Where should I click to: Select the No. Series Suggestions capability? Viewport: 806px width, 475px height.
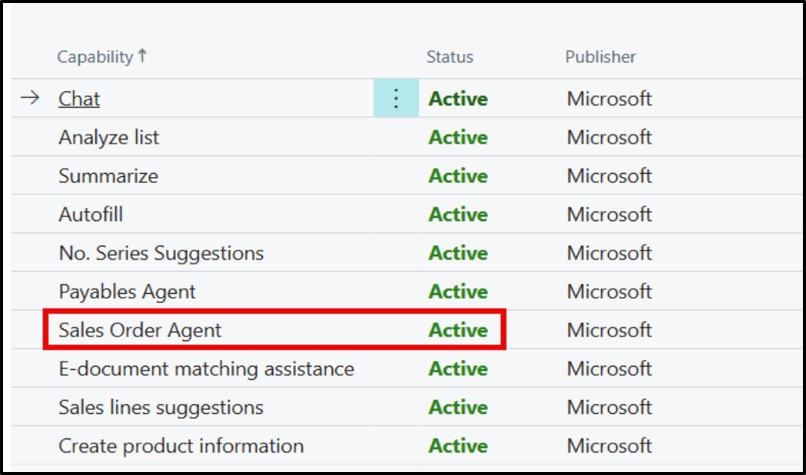[161, 253]
